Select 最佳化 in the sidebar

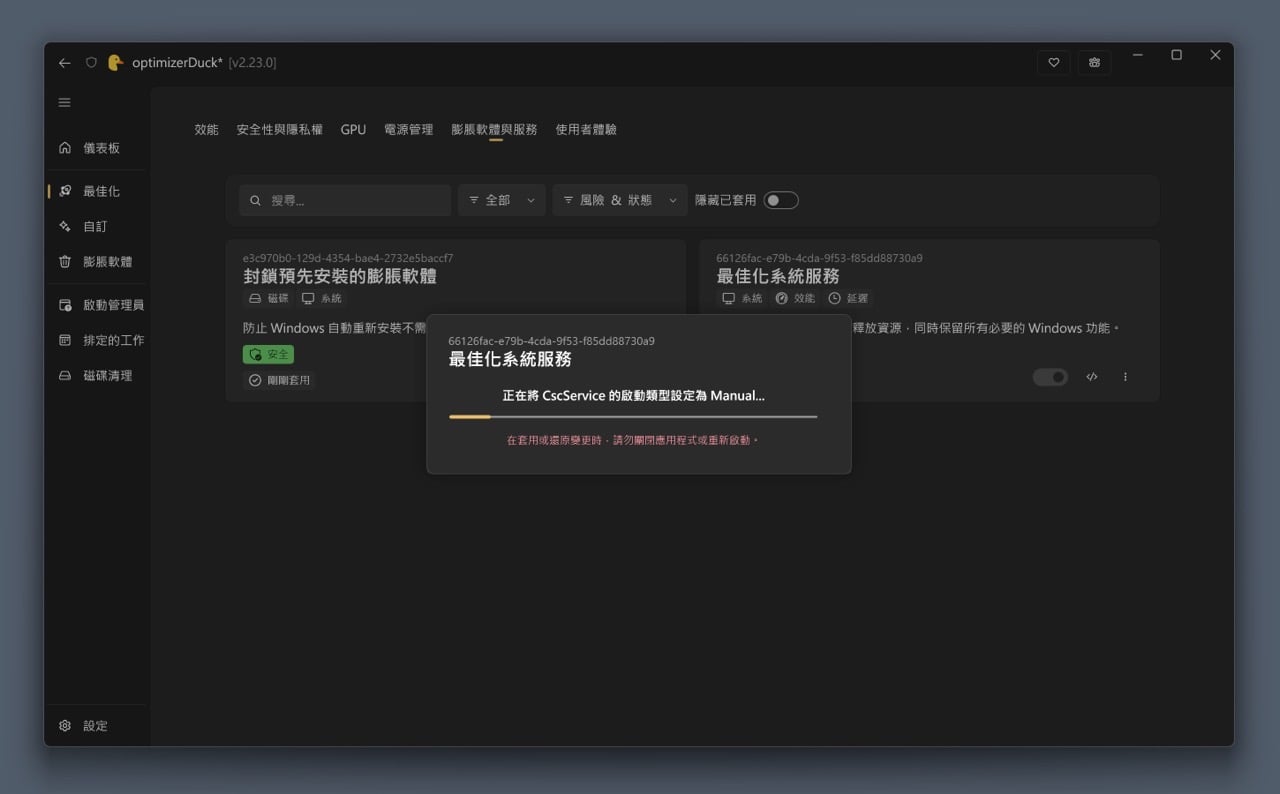pyautogui.click(x=98, y=191)
